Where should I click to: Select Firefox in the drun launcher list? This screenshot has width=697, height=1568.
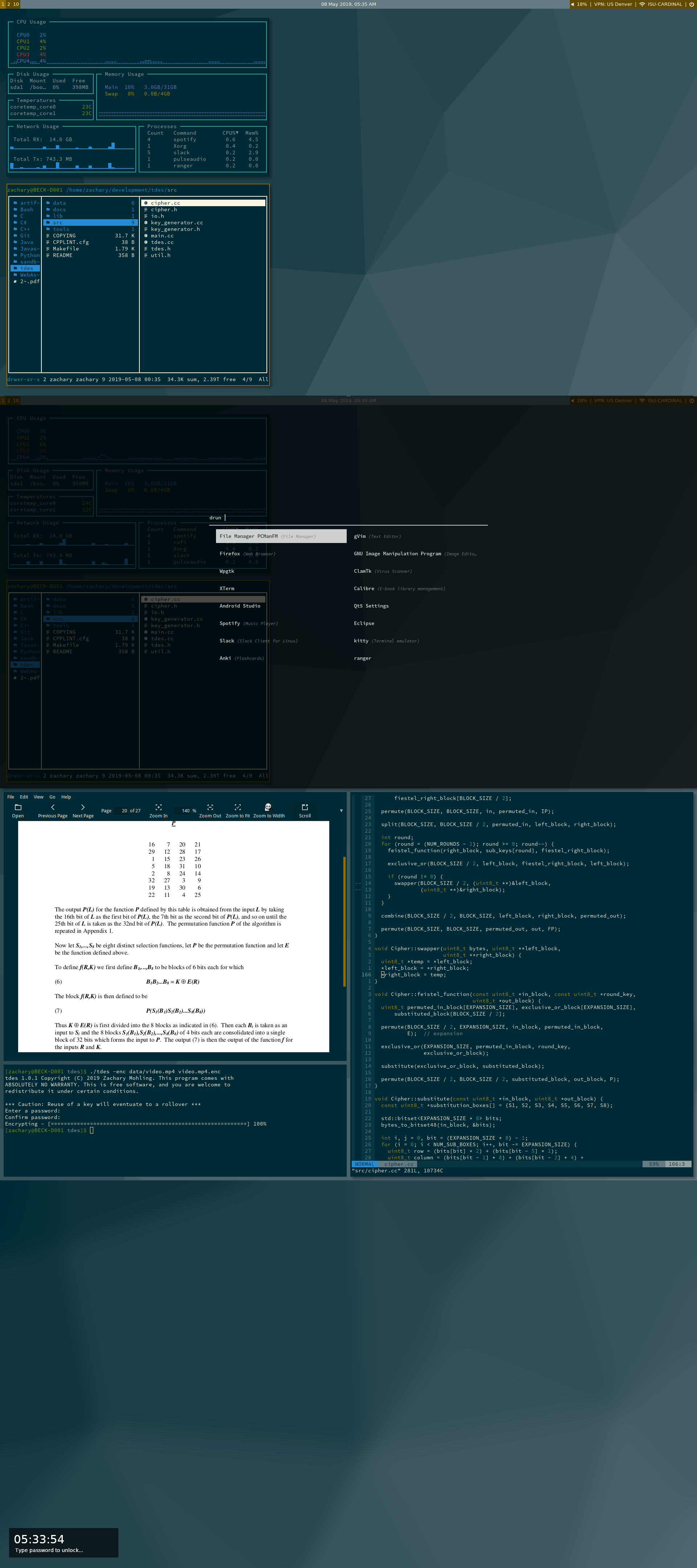click(229, 553)
